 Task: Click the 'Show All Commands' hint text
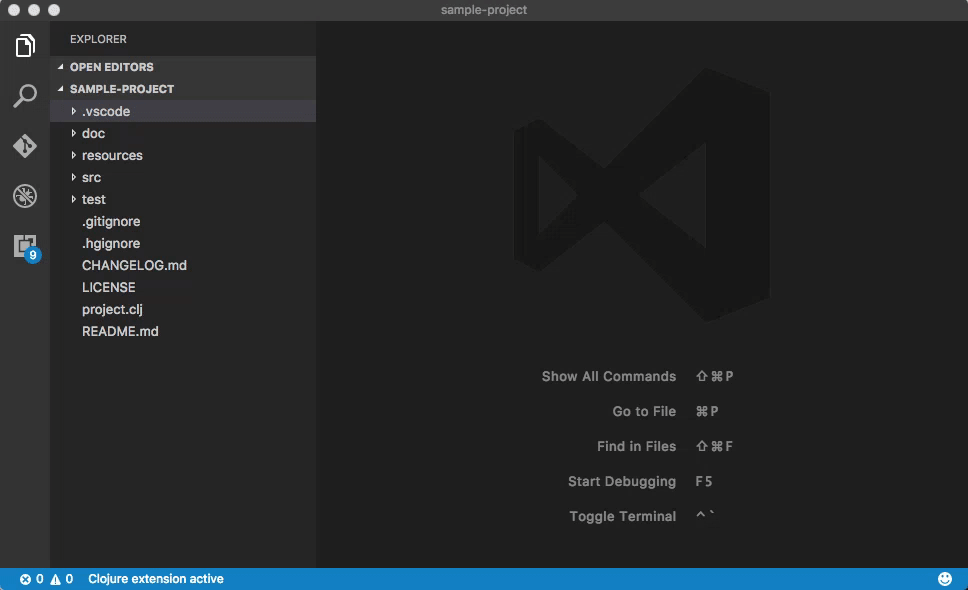pyautogui.click(x=609, y=376)
